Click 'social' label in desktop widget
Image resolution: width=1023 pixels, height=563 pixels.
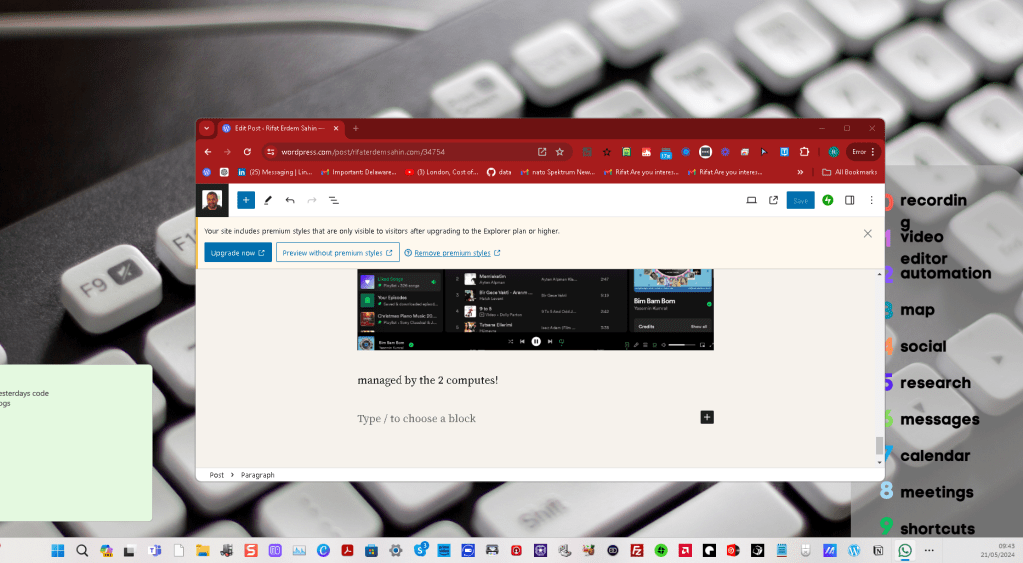[923, 346]
